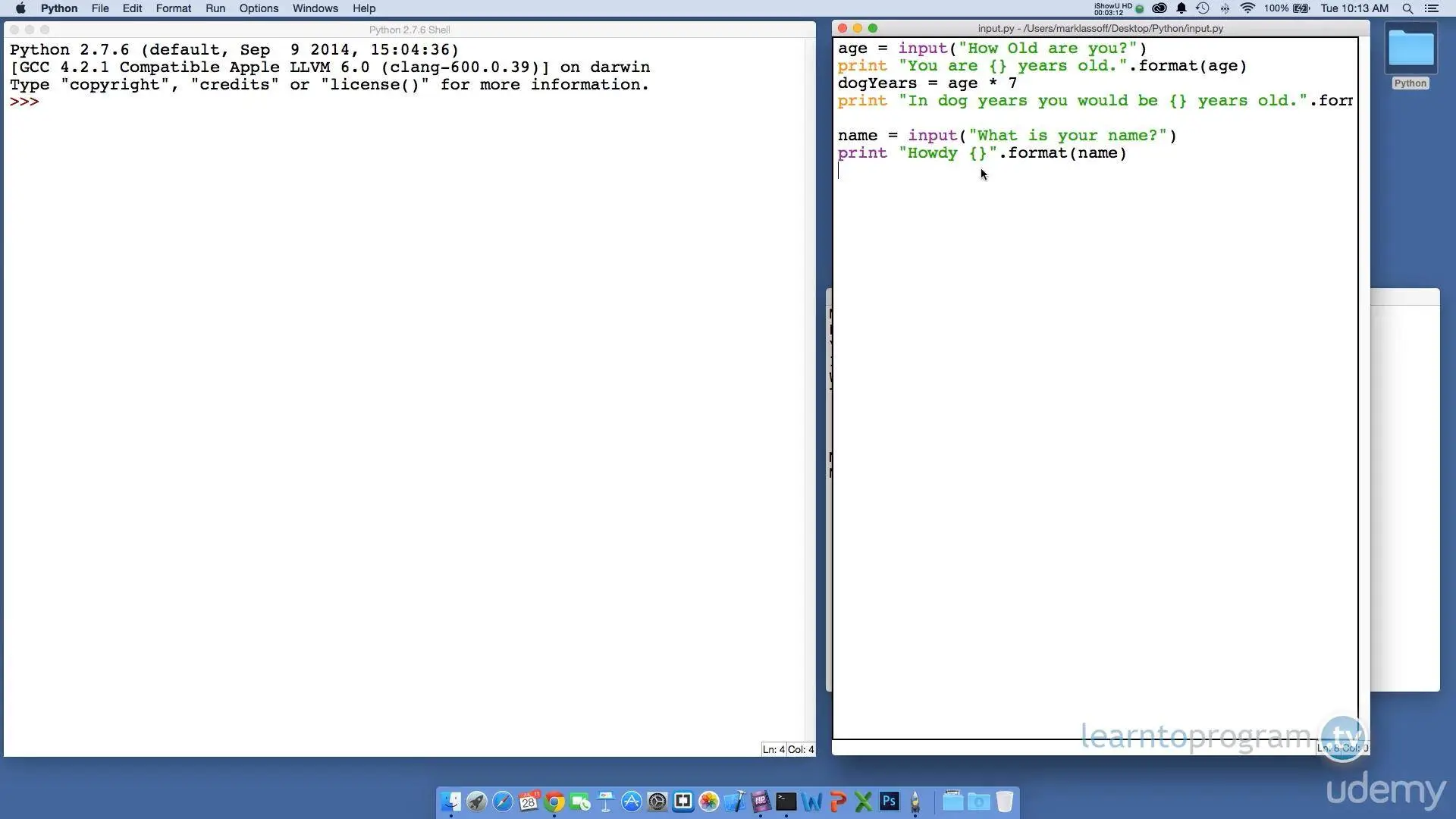Open the Windows menu
This screenshot has height=819, width=1456.
point(315,8)
